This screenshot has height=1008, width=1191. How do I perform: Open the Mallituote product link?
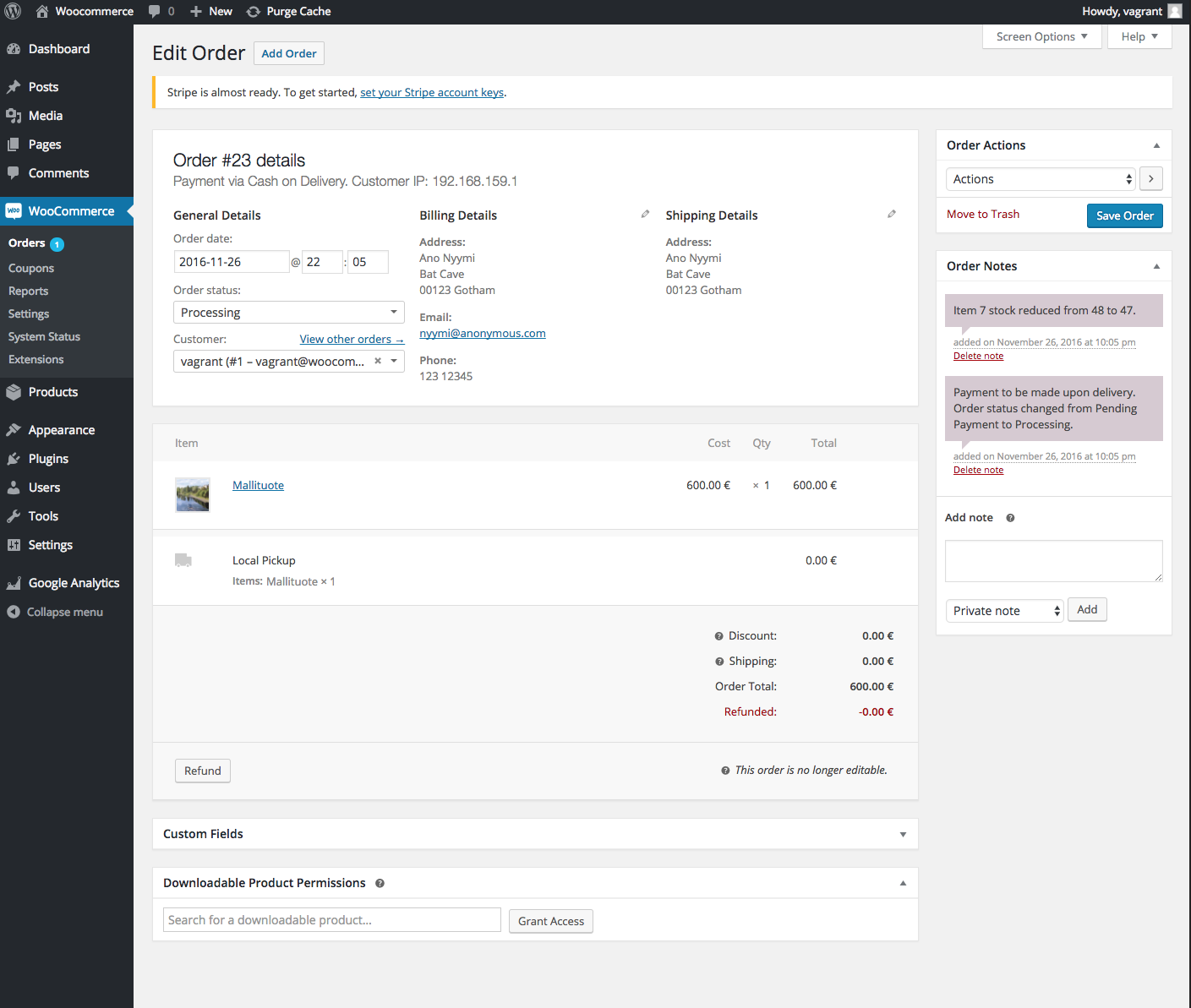point(258,485)
